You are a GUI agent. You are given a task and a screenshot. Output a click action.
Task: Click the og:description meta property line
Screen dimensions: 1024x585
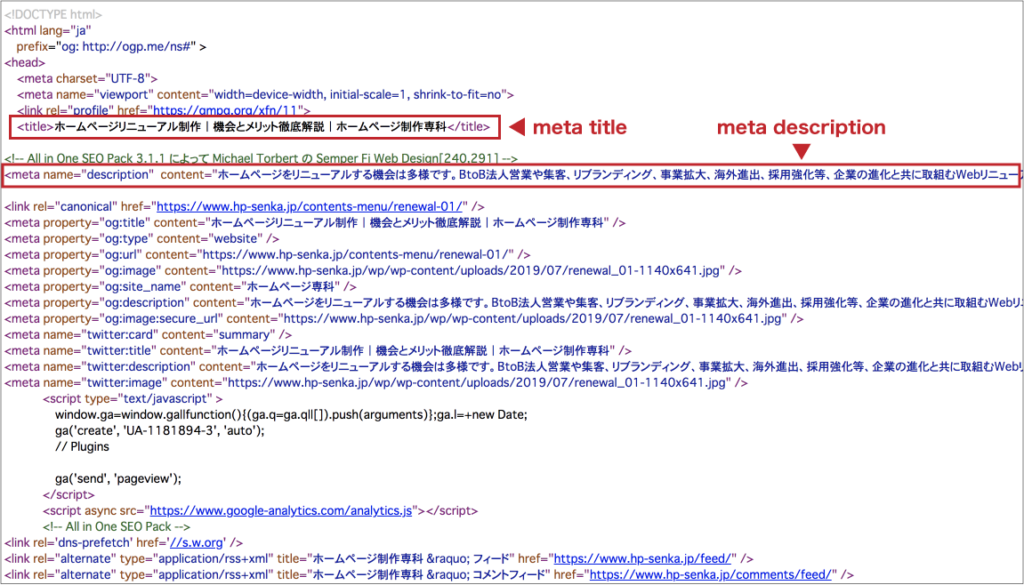[513, 302]
